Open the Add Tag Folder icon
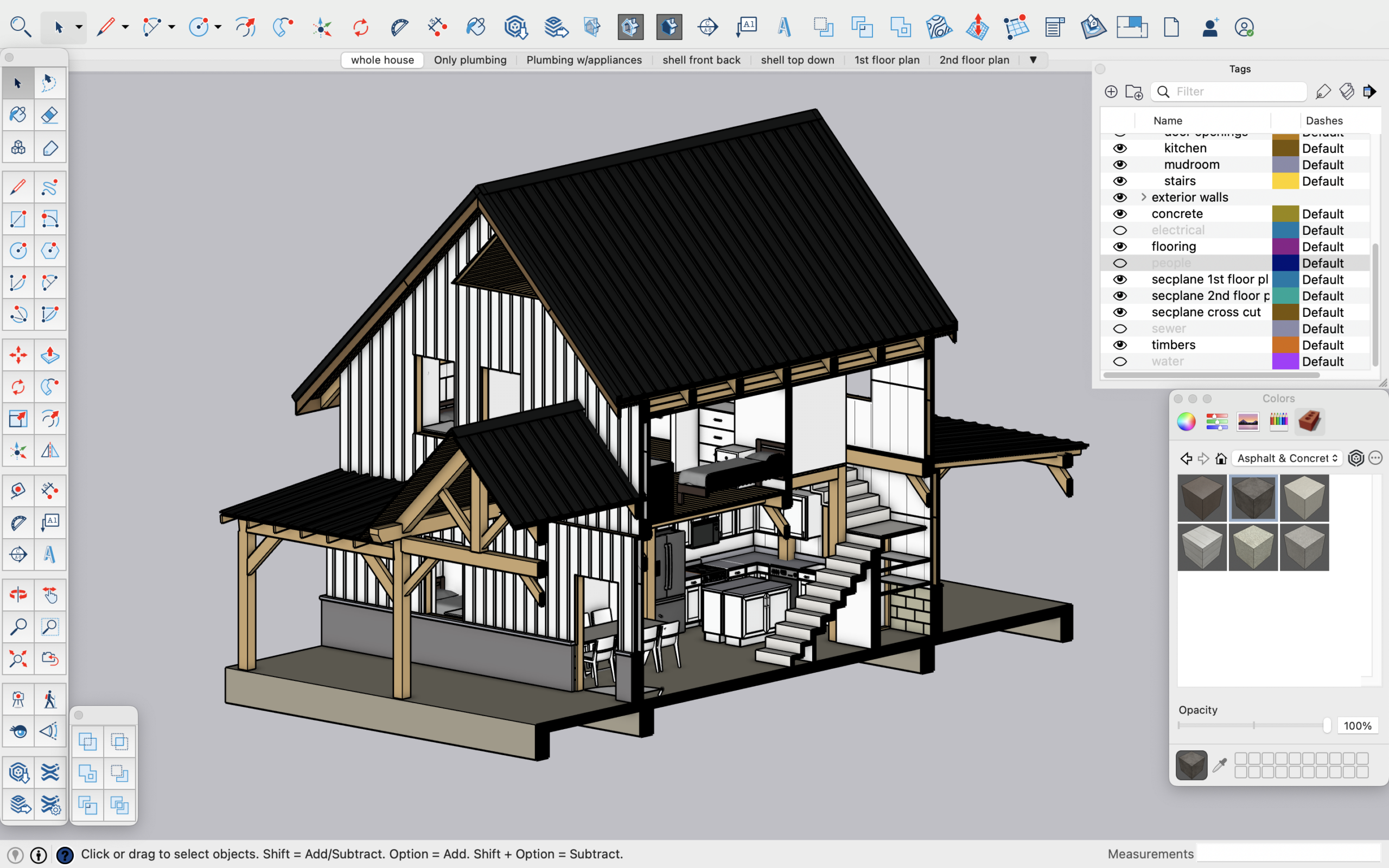This screenshot has width=1389, height=868. [x=1133, y=92]
